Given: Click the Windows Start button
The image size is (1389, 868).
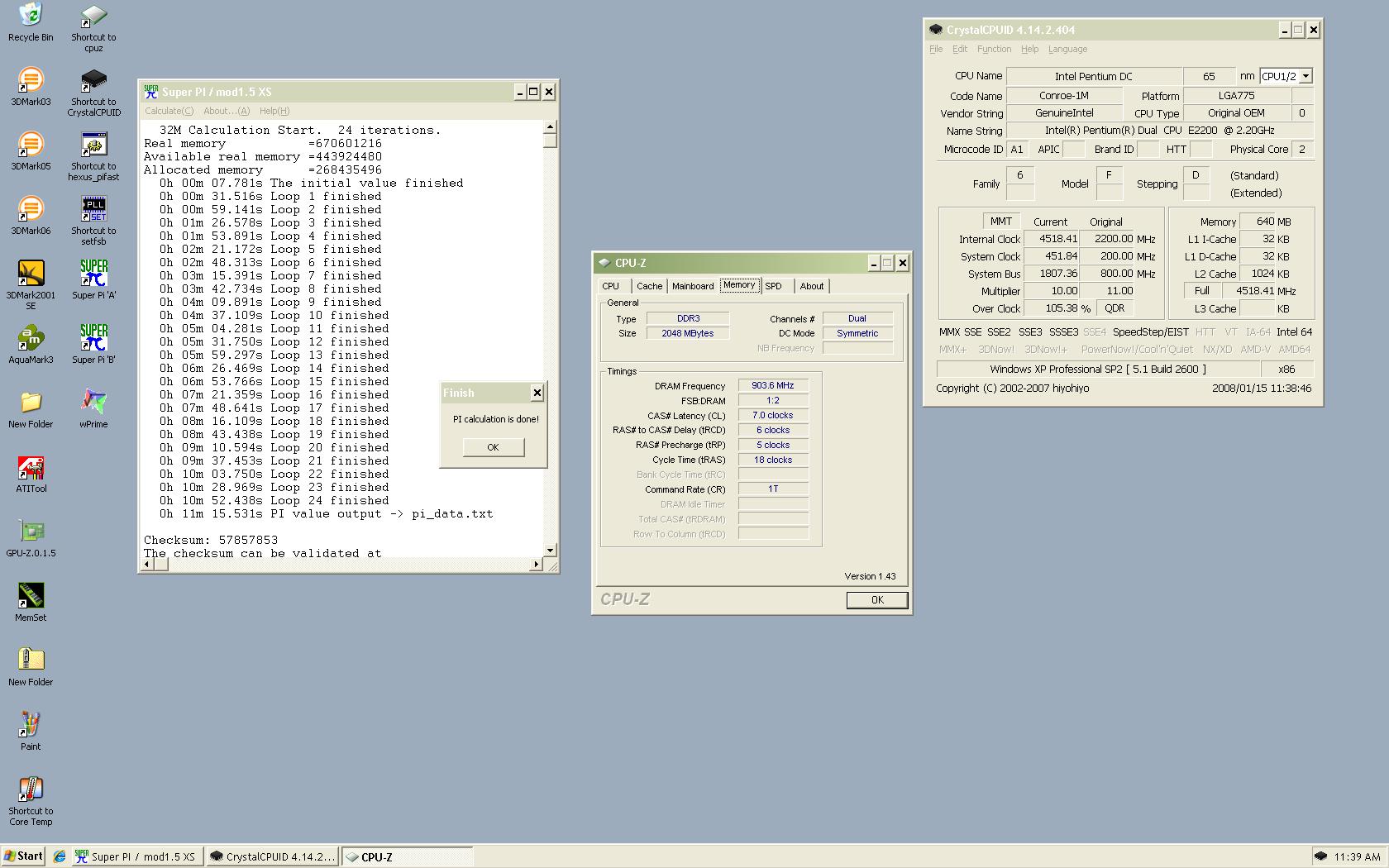Looking at the screenshot, I should [23, 856].
